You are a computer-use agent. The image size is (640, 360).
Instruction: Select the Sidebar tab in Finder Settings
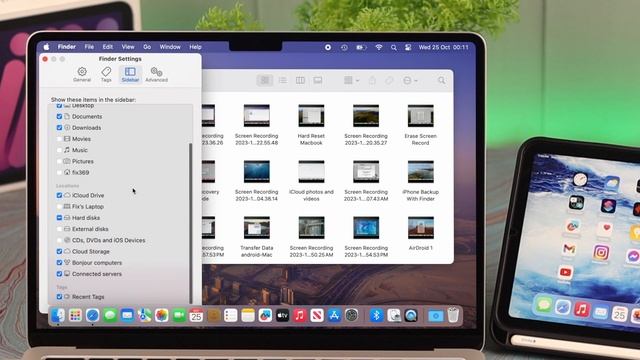[x=130, y=74]
